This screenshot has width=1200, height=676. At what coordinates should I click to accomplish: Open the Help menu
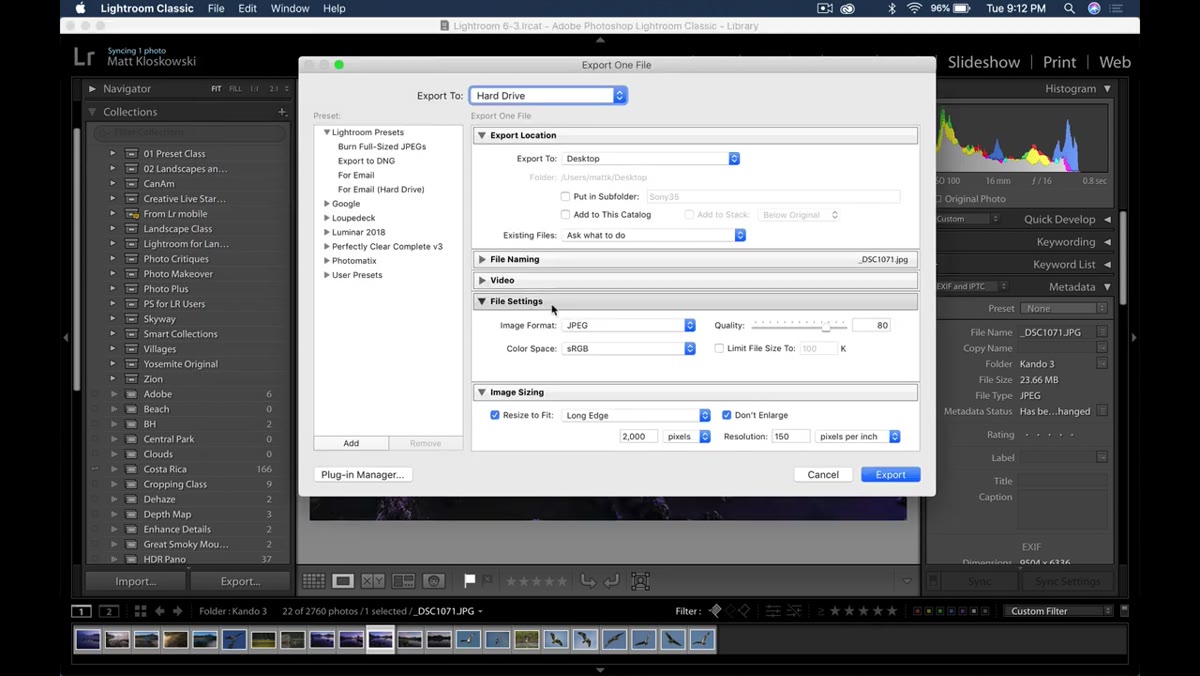tap(334, 8)
